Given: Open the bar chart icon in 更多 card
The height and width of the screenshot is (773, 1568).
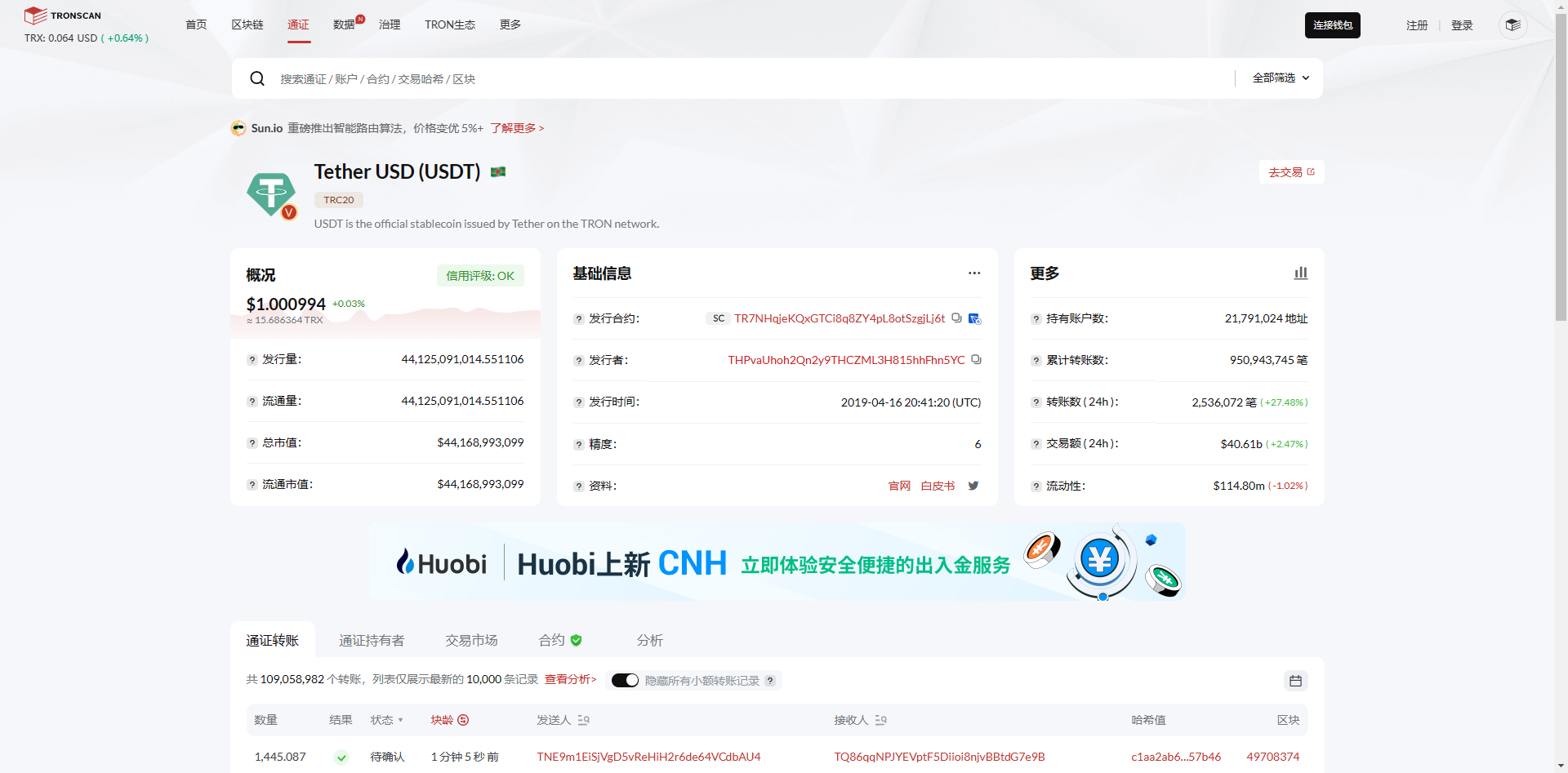Looking at the screenshot, I should pyautogui.click(x=1301, y=273).
